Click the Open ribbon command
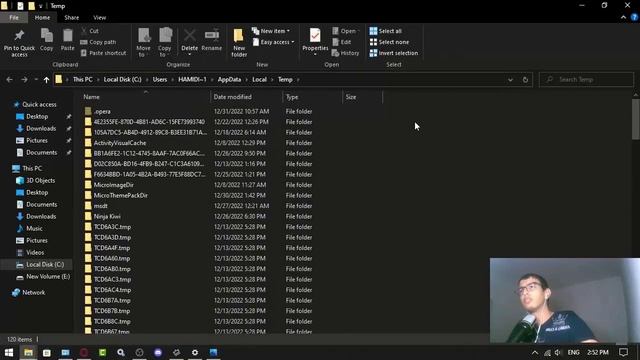640x360 pixels. point(345,31)
